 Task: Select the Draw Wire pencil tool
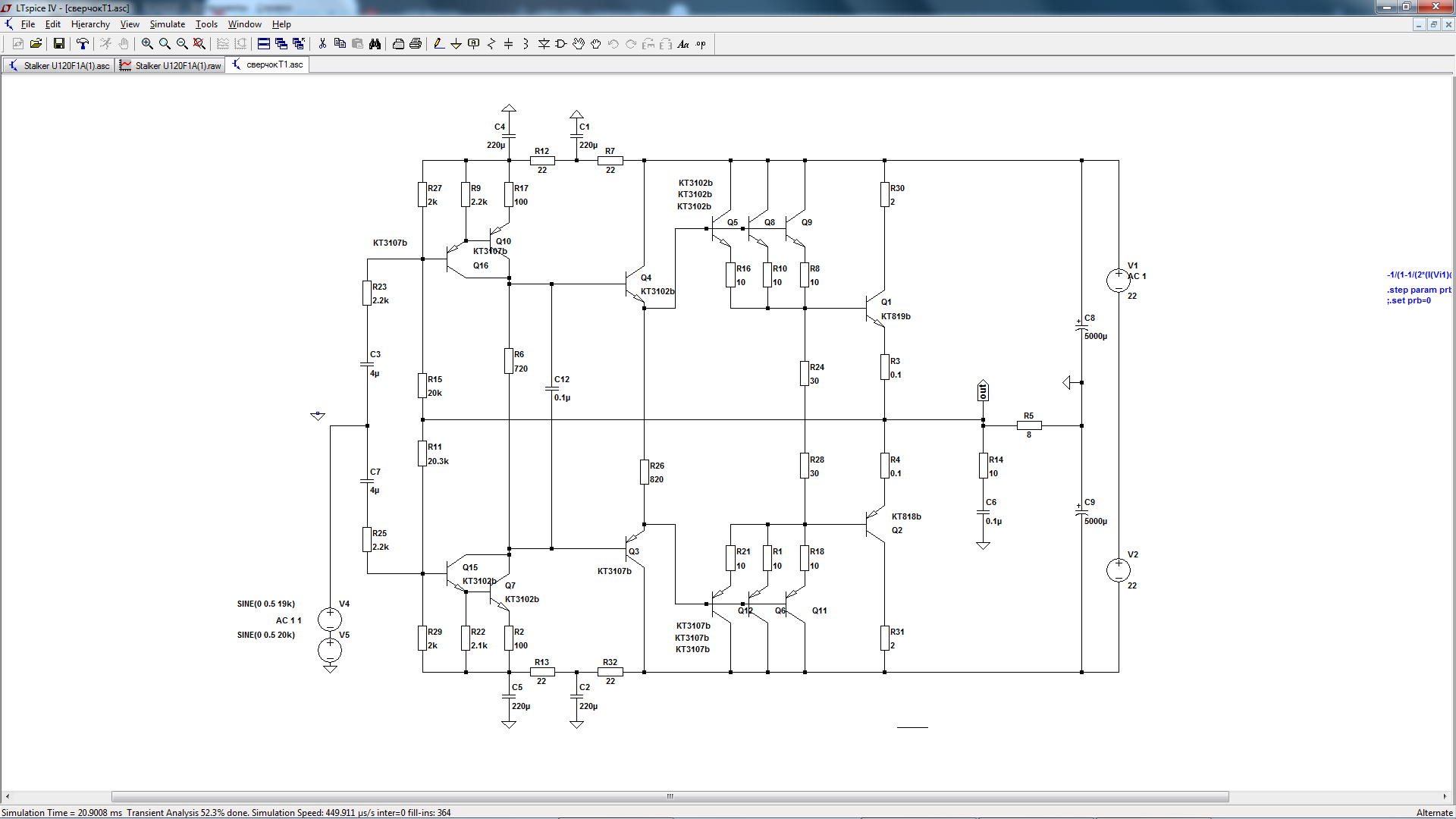(x=438, y=44)
